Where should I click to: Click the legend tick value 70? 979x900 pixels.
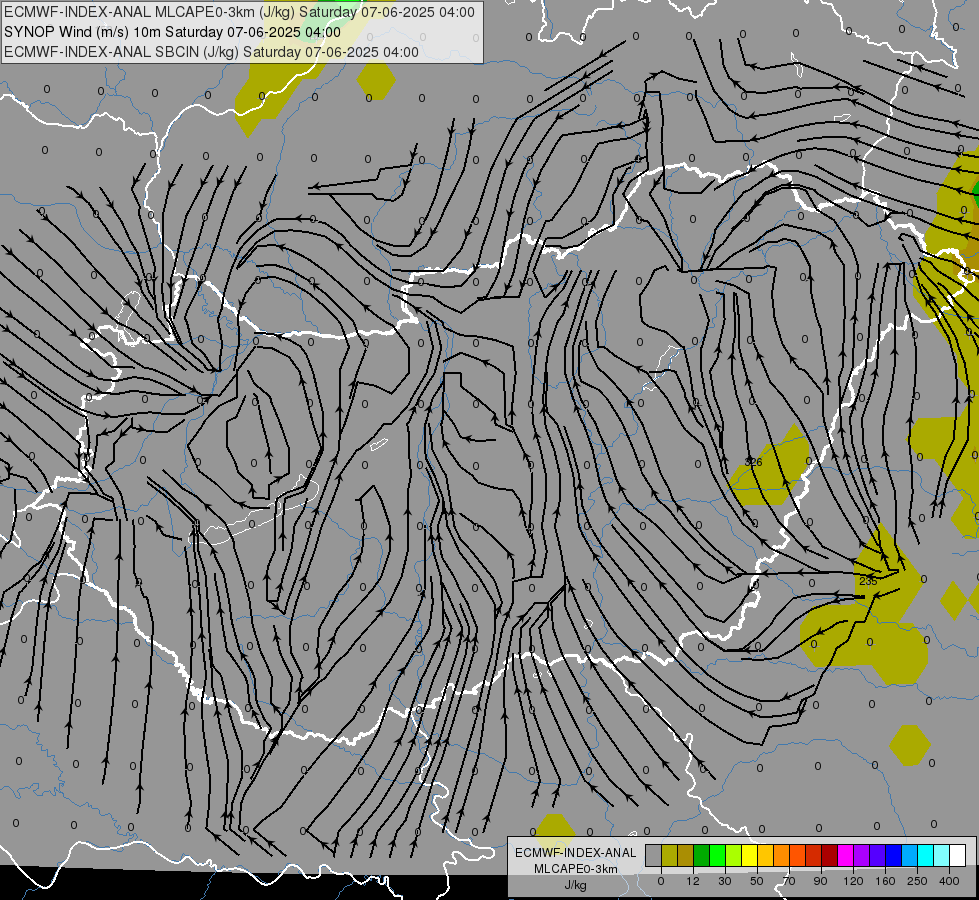(x=789, y=881)
